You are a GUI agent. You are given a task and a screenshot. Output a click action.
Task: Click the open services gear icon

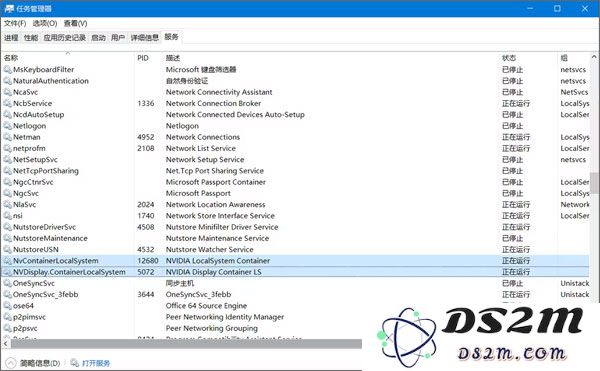click(x=74, y=363)
